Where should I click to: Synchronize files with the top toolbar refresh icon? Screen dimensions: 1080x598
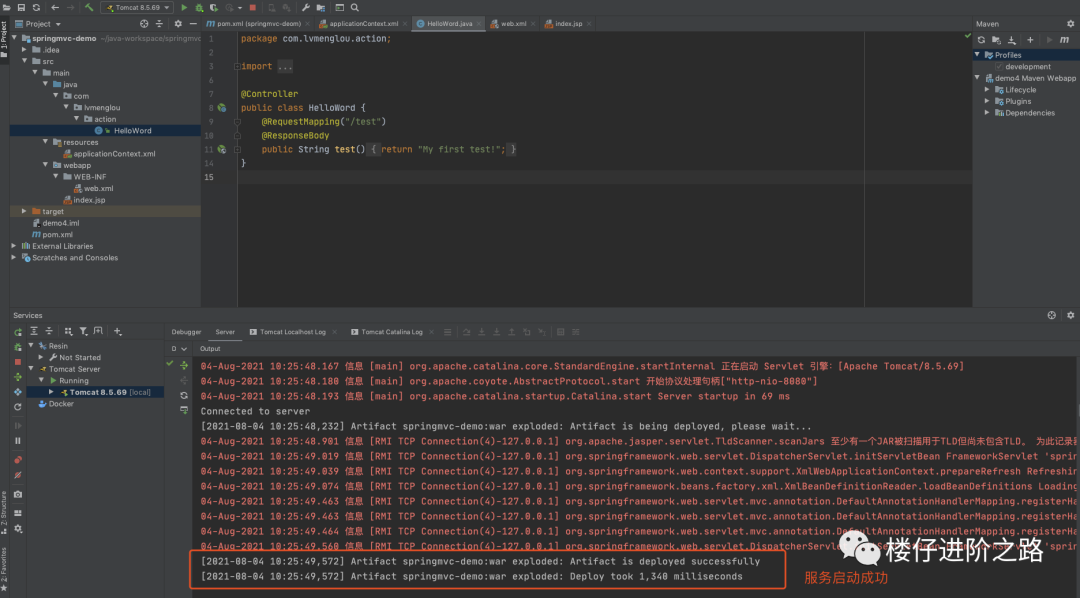tap(36, 8)
